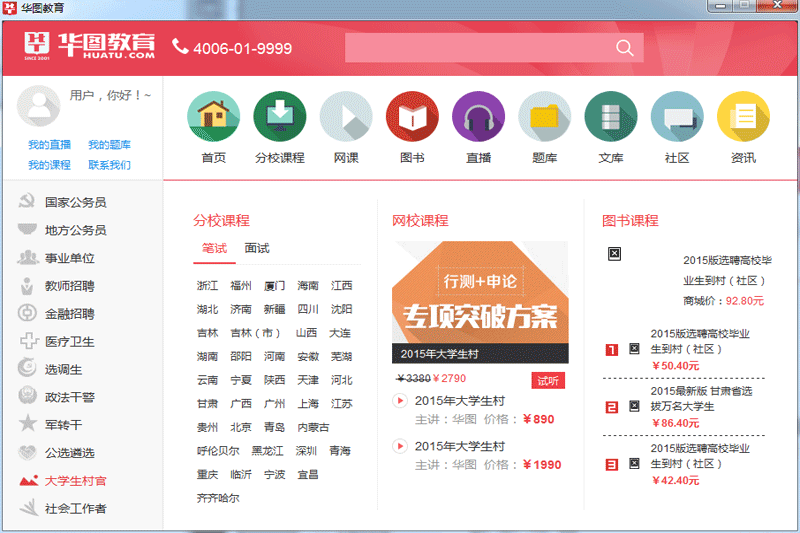Open 我的课程 link
Image resolution: width=800 pixels, height=533 pixels.
coord(49,165)
